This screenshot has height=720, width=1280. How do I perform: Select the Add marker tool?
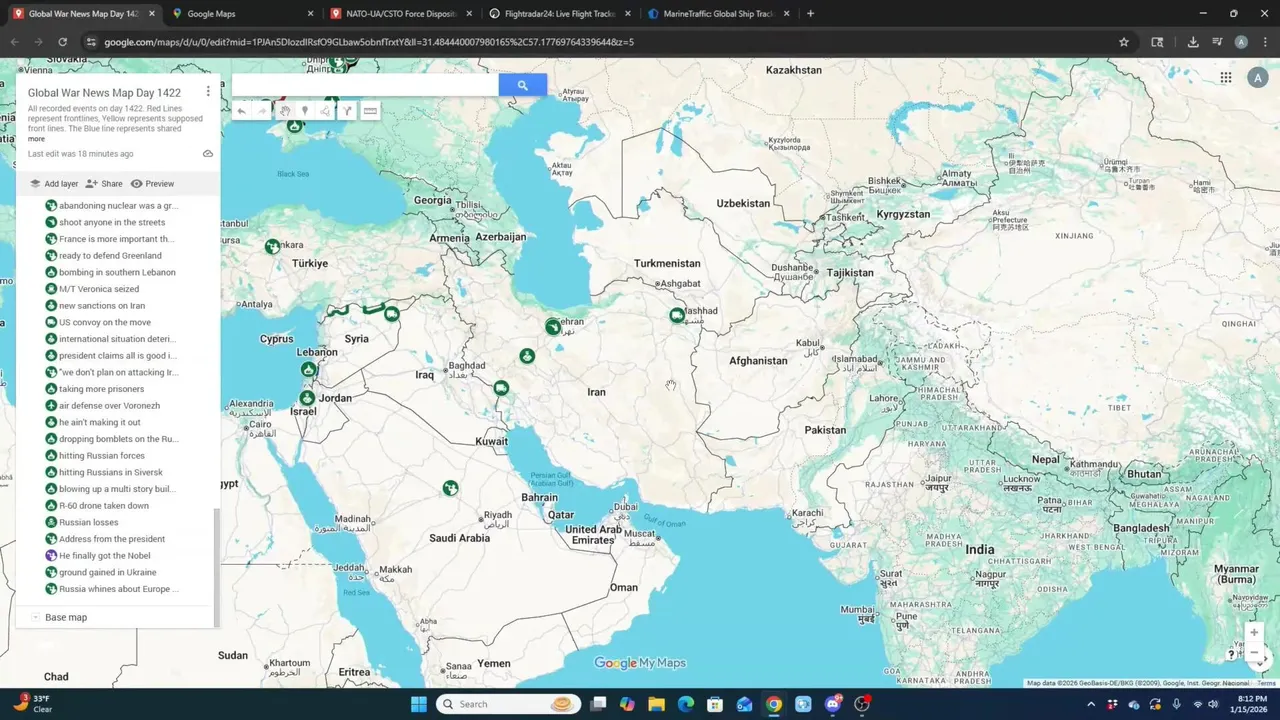pos(305,111)
